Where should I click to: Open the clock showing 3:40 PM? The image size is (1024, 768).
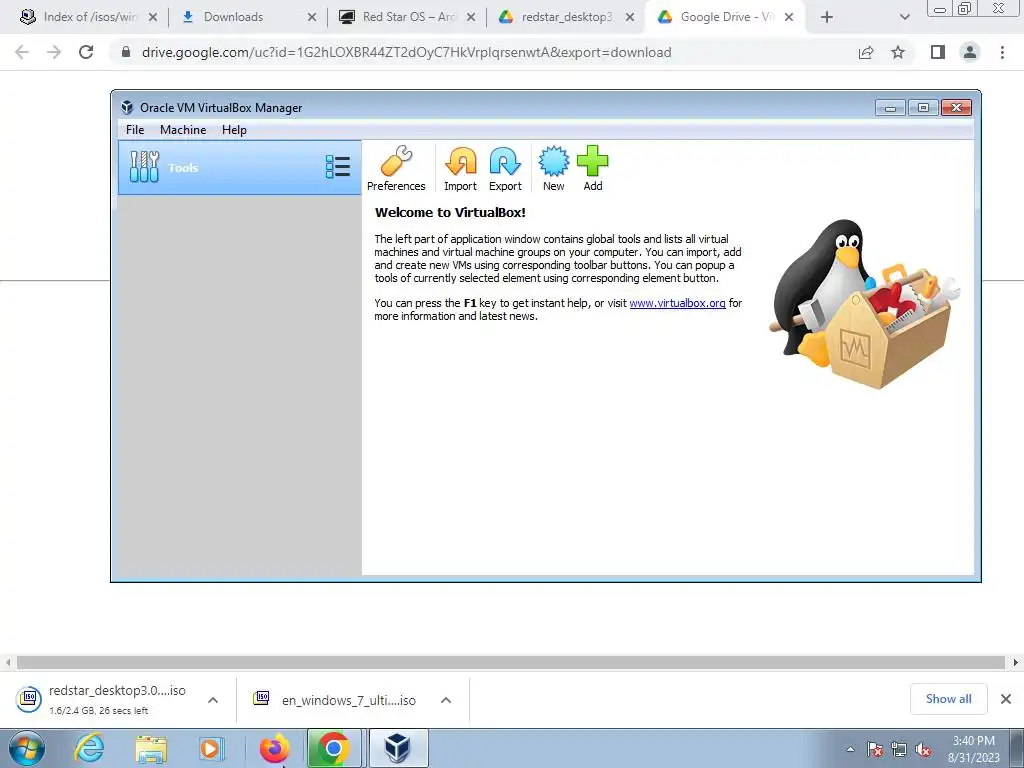point(974,749)
